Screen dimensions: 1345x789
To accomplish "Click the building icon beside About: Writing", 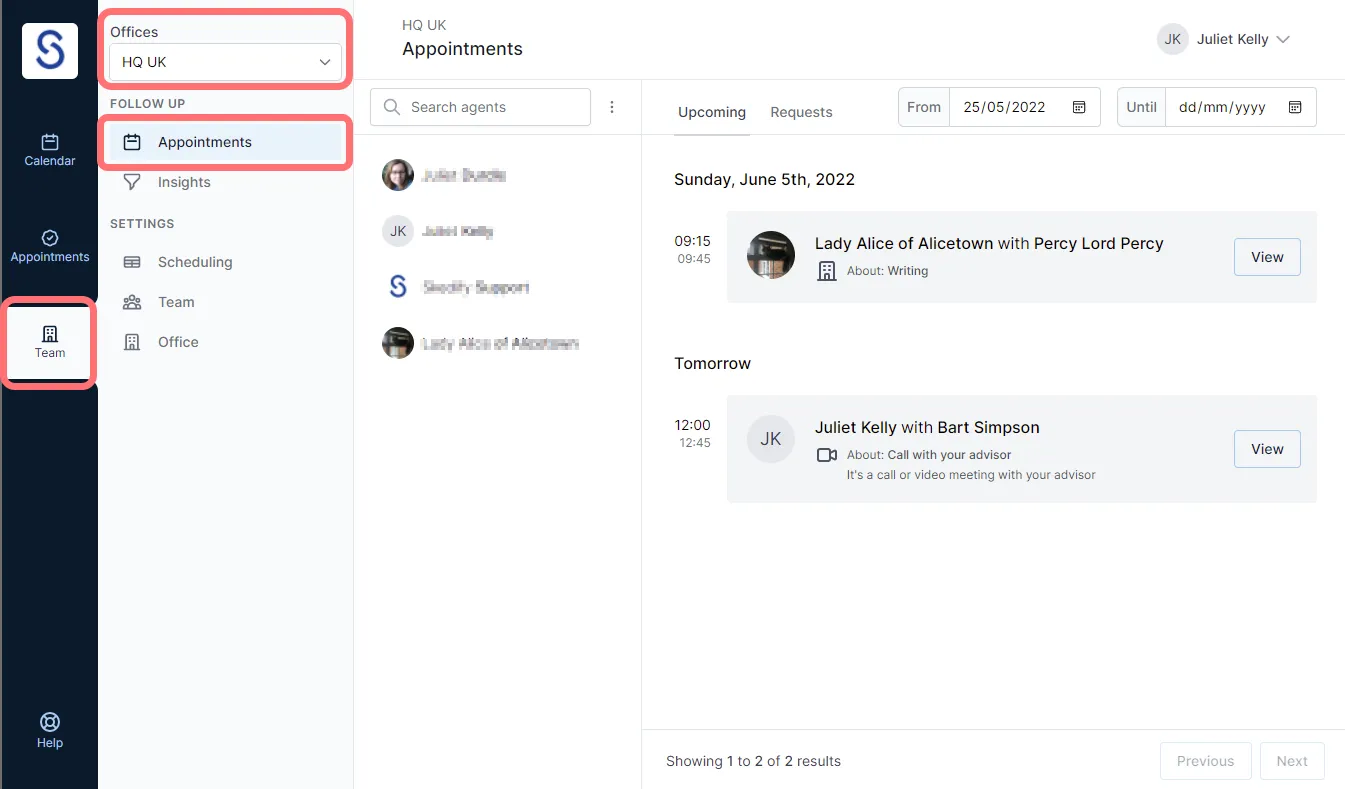I will pyautogui.click(x=827, y=271).
